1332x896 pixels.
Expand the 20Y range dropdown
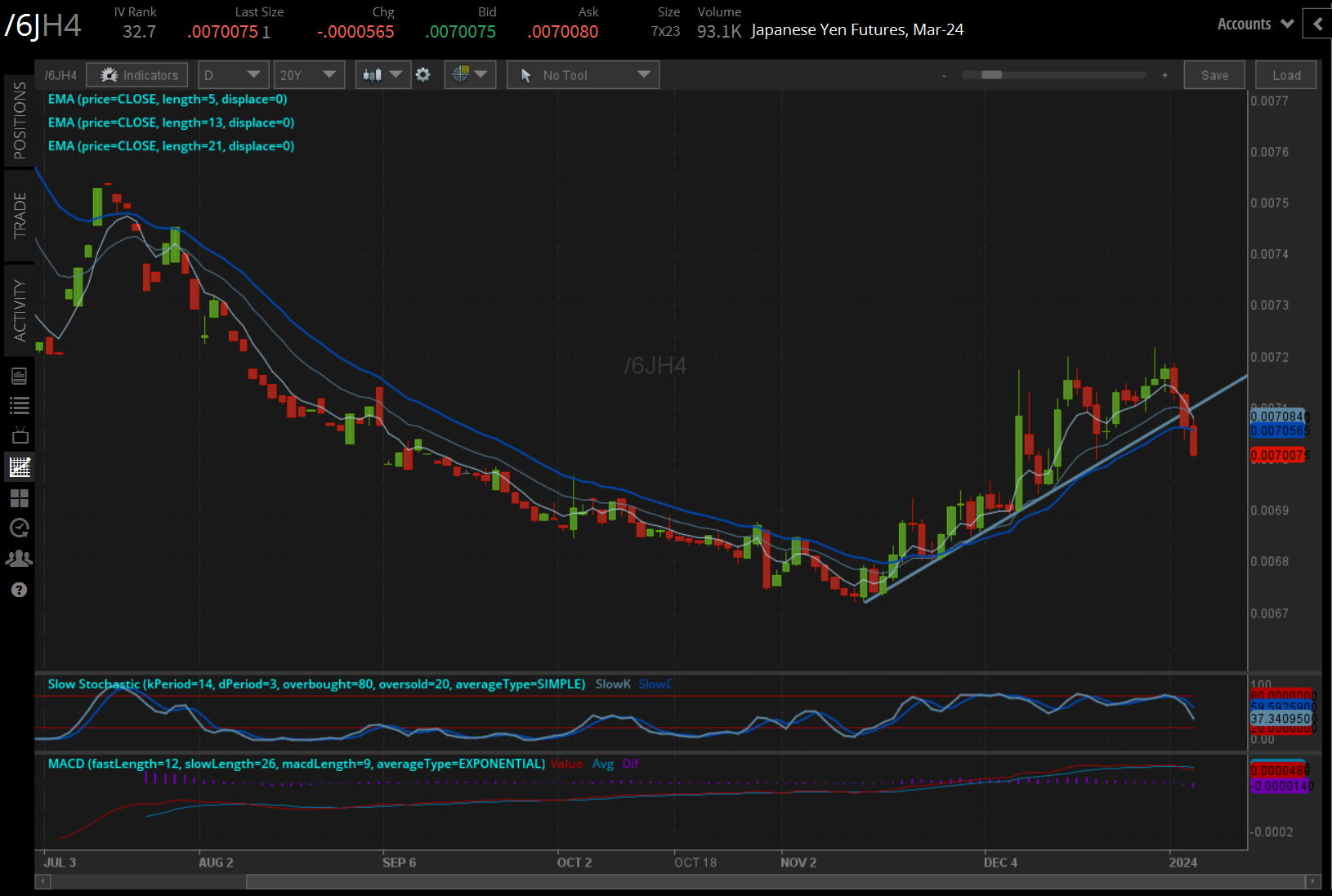308,75
